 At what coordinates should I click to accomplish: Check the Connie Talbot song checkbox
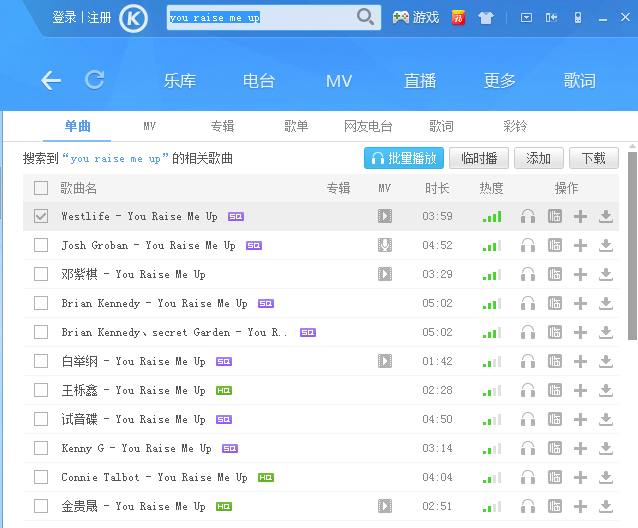coord(41,477)
